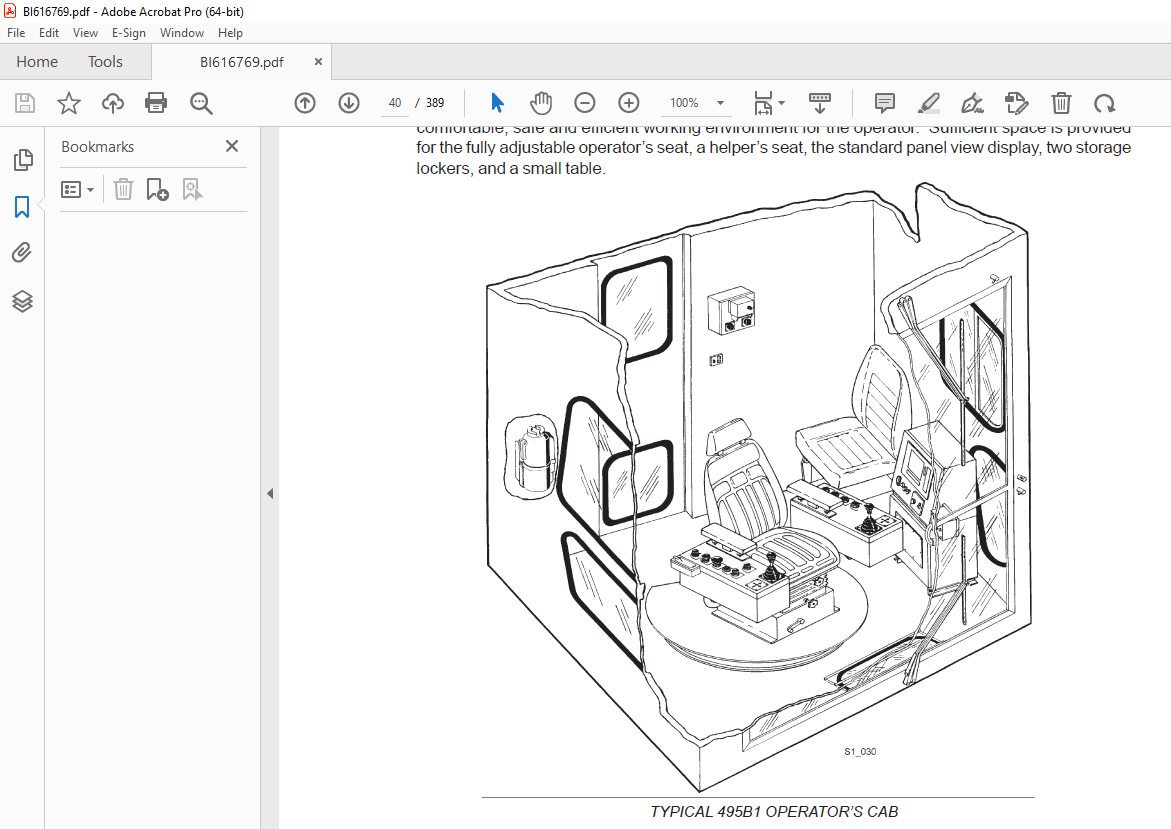The width and height of the screenshot is (1171, 829).
Task: Switch to the Home tab
Action: (37, 62)
